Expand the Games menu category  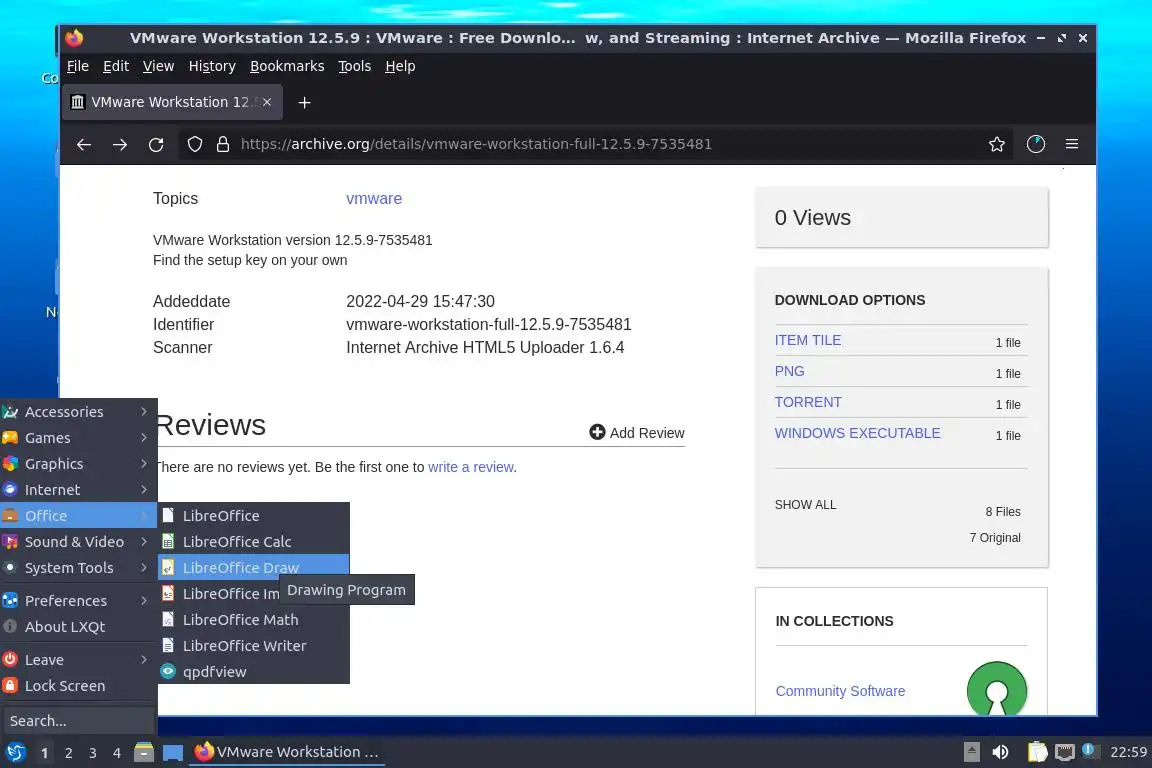(79, 438)
